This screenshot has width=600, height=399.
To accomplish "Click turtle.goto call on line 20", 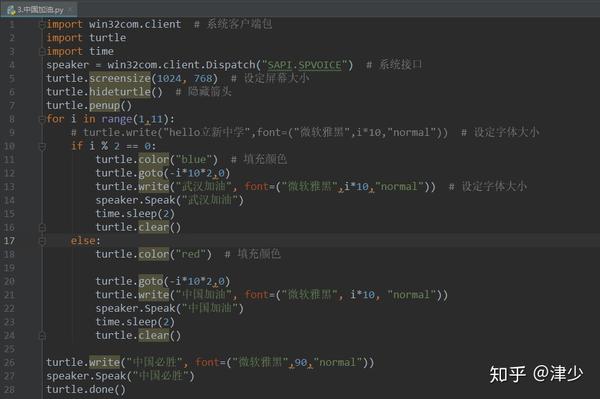I will (x=163, y=282).
